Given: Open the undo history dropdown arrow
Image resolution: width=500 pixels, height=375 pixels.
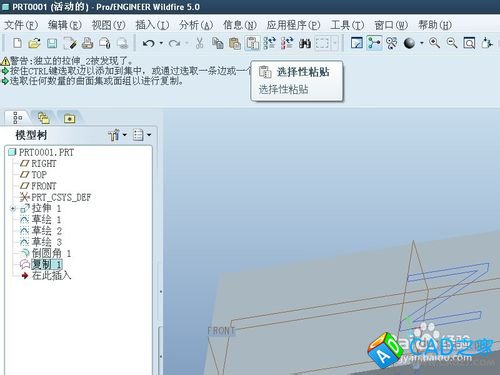Looking at the screenshot, I should click(x=161, y=43).
